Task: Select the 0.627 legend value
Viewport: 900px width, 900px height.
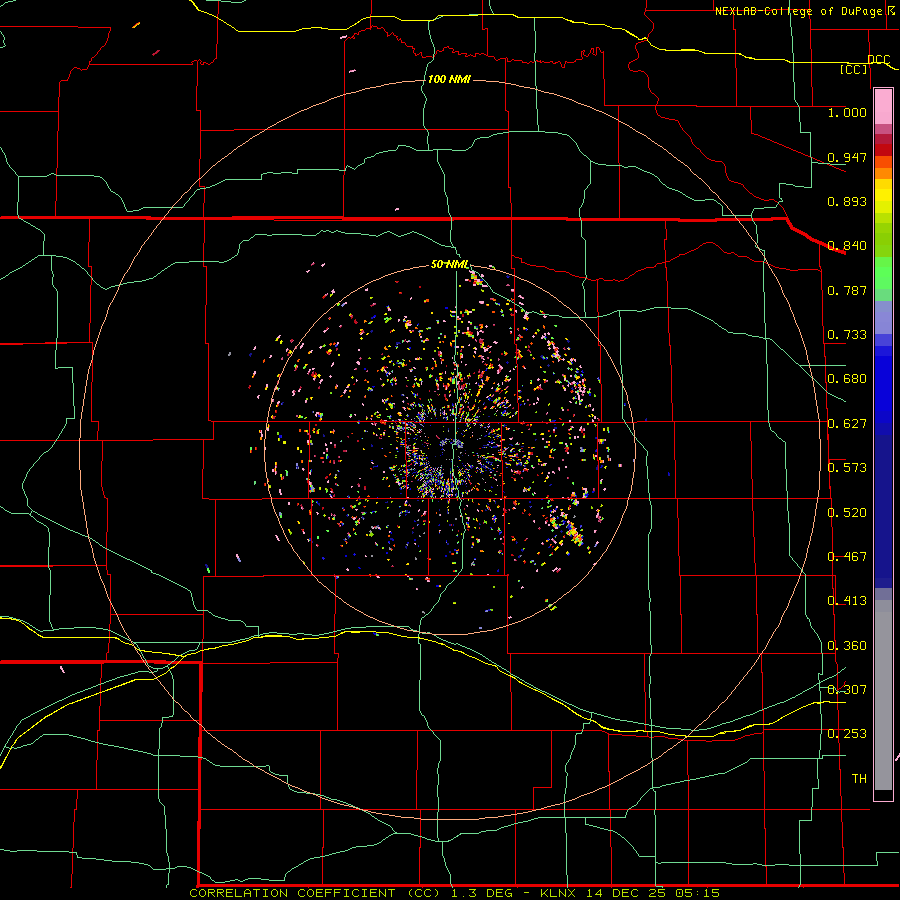Action: tap(847, 424)
